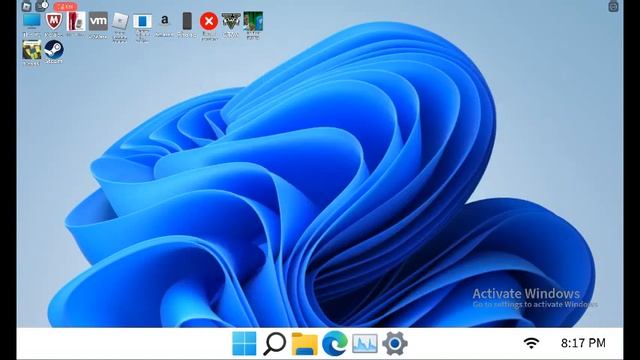Select the green game artwork desktop icon

point(253,21)
